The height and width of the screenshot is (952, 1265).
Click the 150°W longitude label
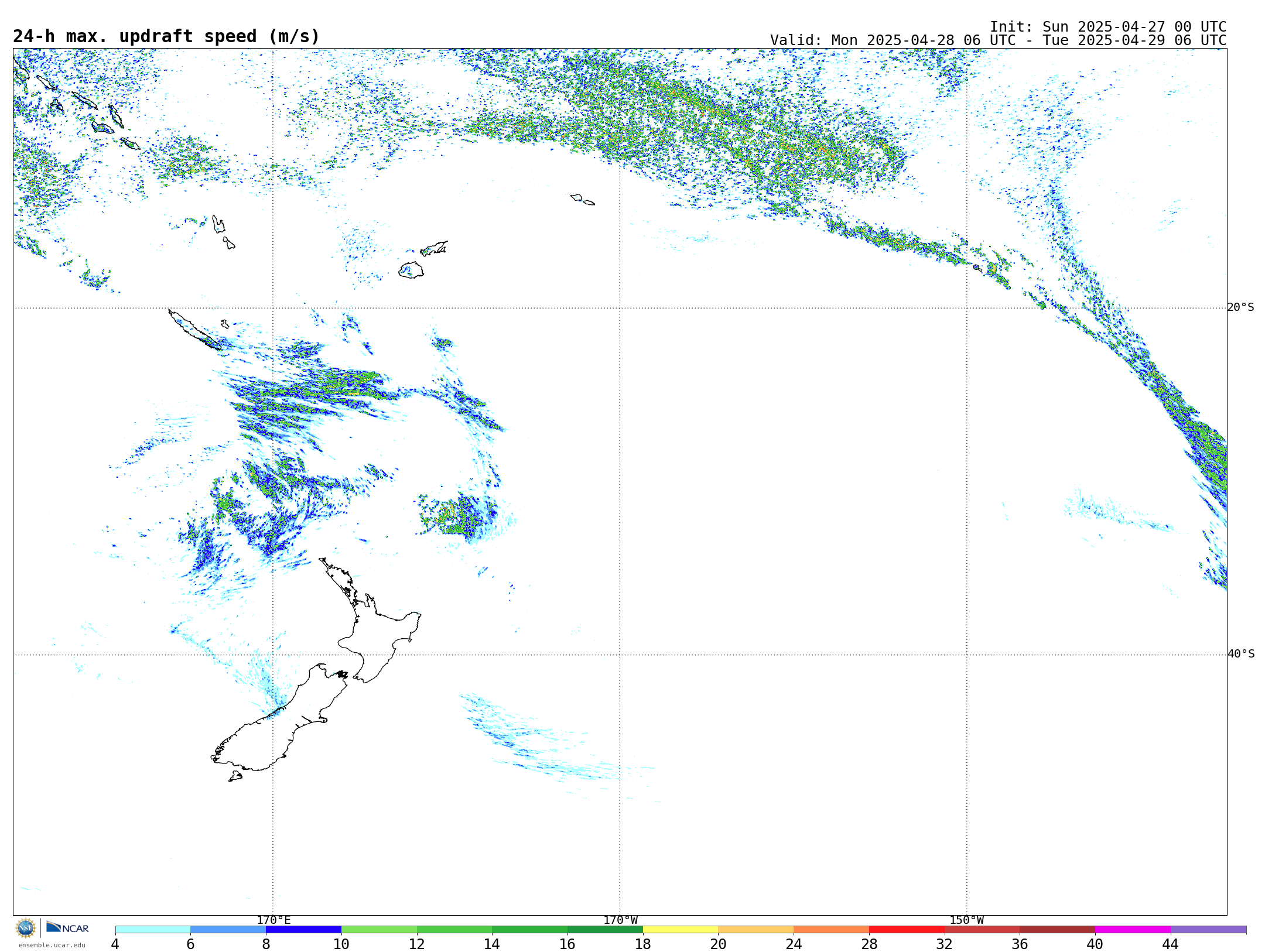click(967, 920)
